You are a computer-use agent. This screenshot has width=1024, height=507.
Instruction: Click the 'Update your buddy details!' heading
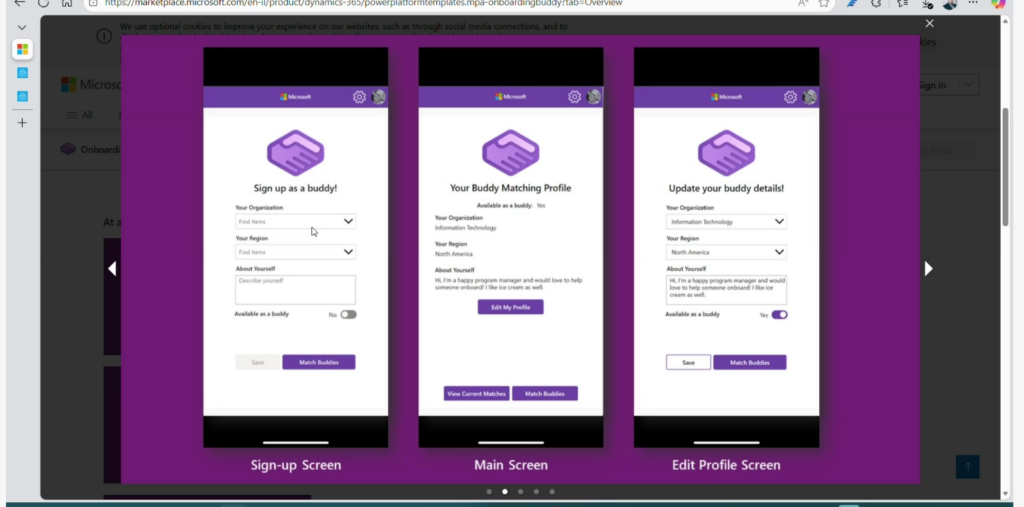(726, 188)
